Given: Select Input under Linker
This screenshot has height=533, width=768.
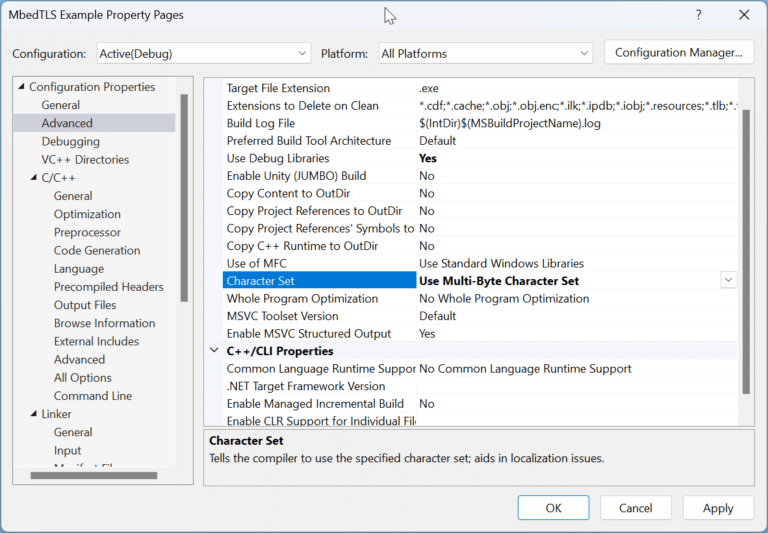Looking at the screenshot, I should [68, 450].
